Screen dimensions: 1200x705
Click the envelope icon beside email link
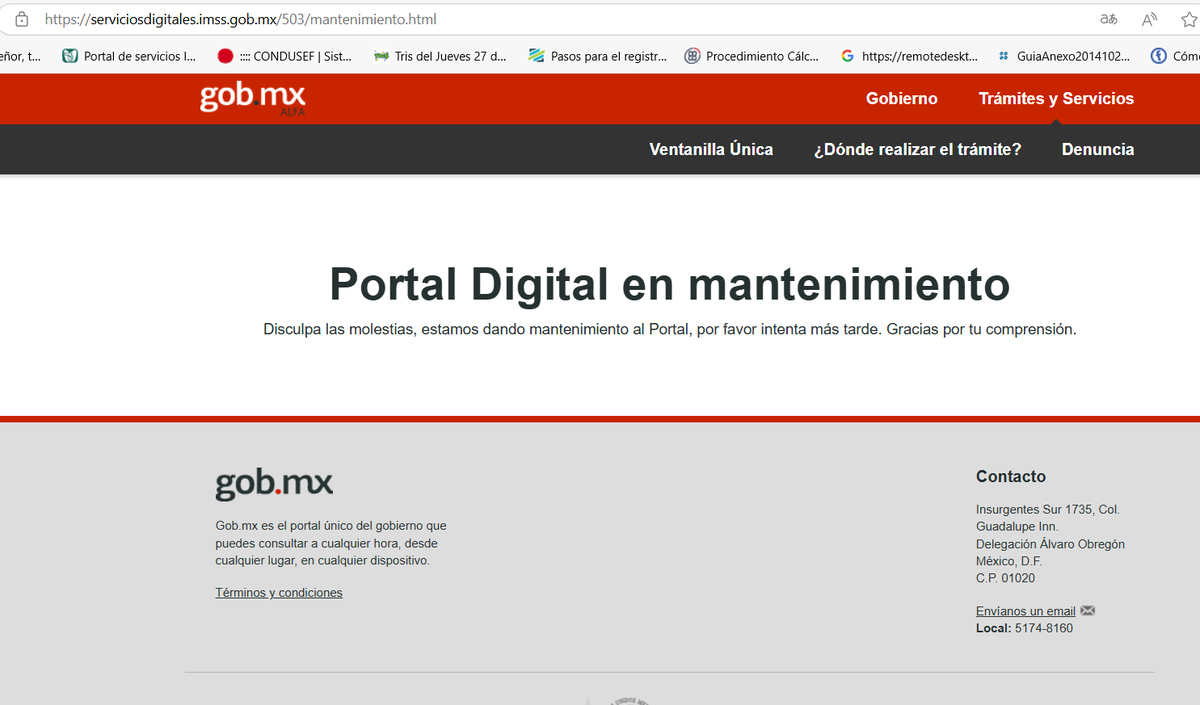coord(1088,611)
